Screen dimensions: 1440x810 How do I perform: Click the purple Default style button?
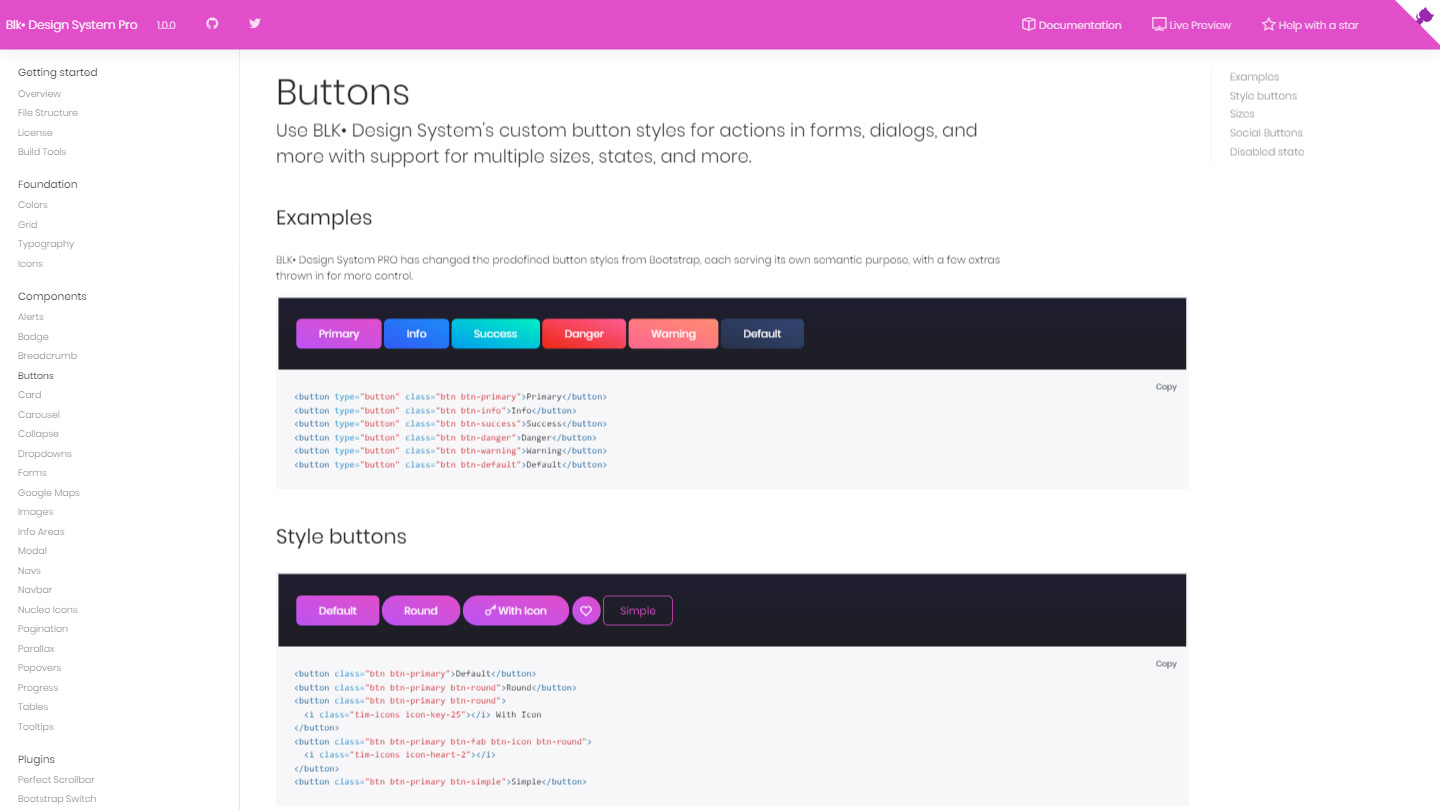tap(338, 611)
